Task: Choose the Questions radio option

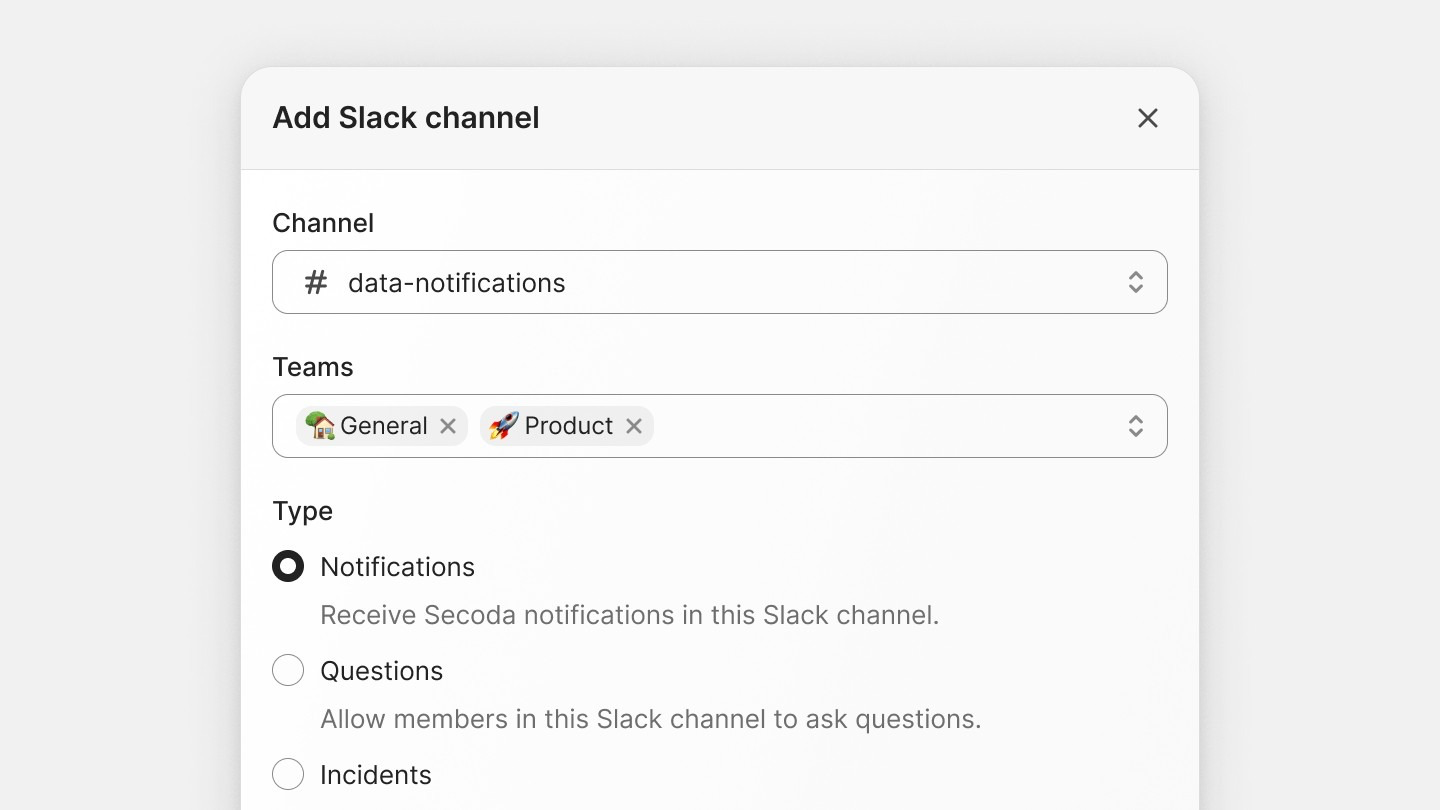Action: [288, 670]
